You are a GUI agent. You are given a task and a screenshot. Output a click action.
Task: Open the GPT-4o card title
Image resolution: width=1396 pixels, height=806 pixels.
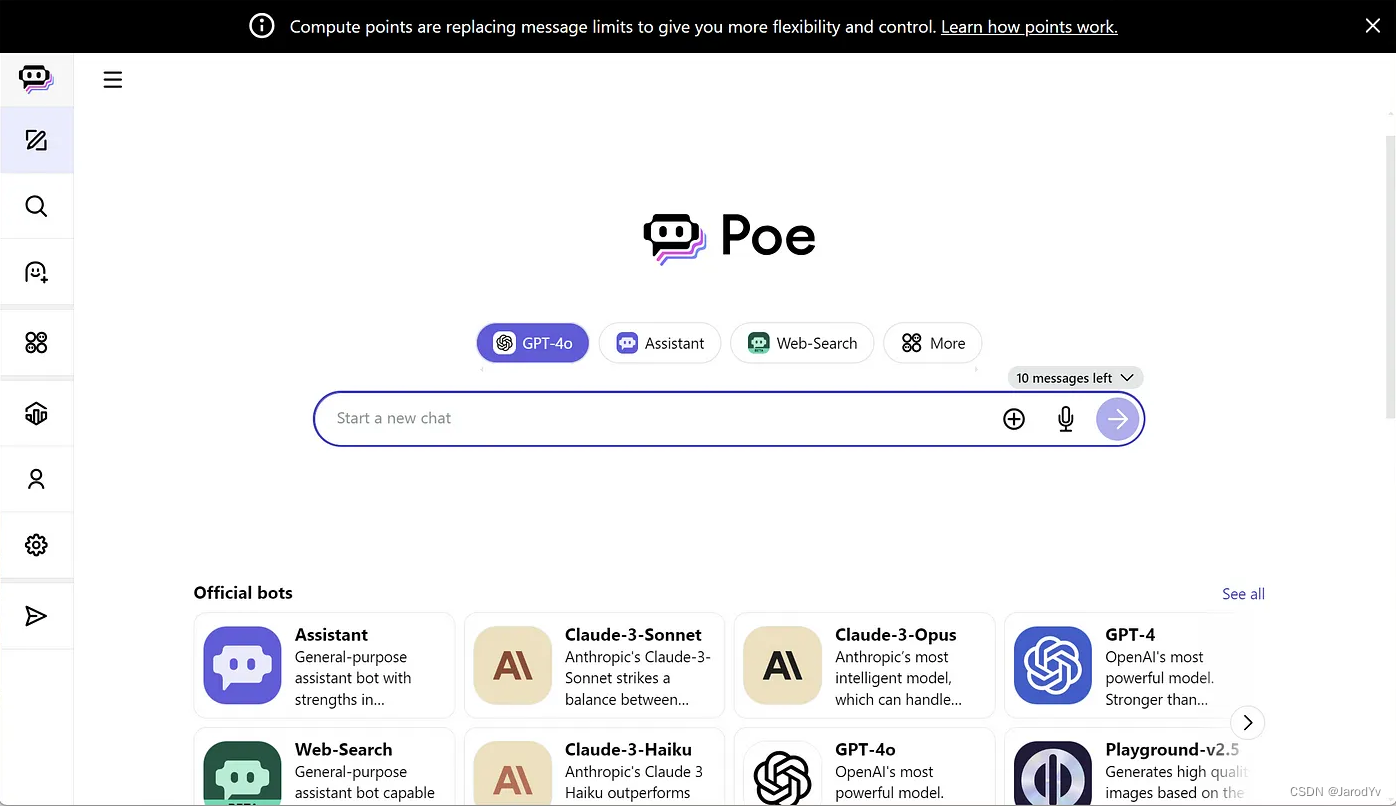(x=865, y=750)
